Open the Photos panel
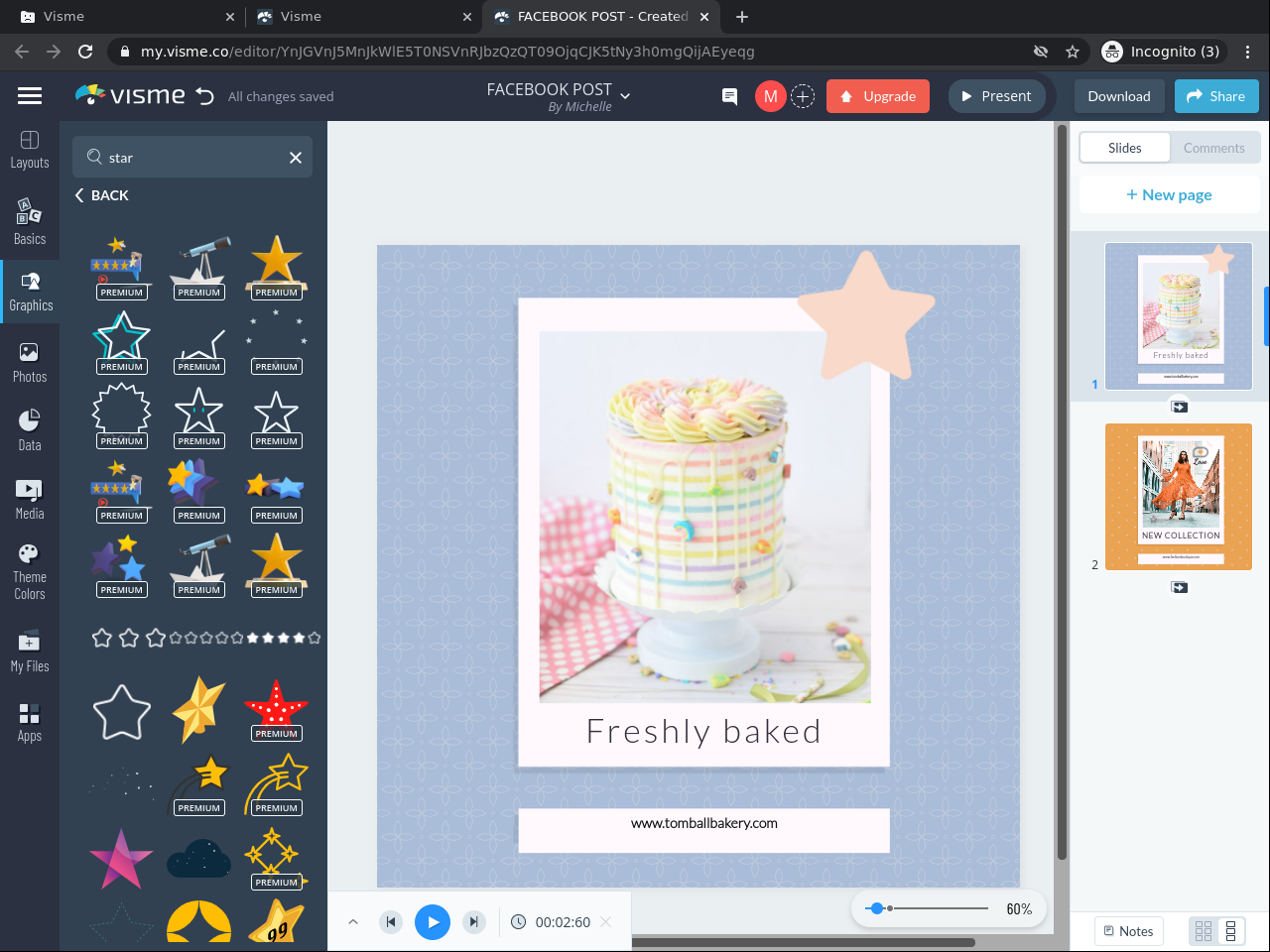This screenshot has width=1270, height=952. click(30, 362)
